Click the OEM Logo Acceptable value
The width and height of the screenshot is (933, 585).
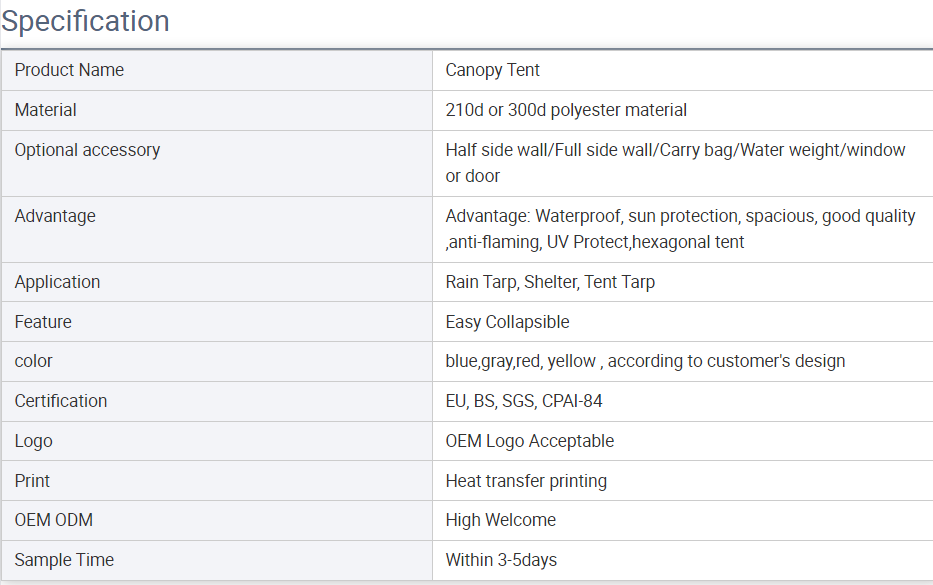pos(530,441)
